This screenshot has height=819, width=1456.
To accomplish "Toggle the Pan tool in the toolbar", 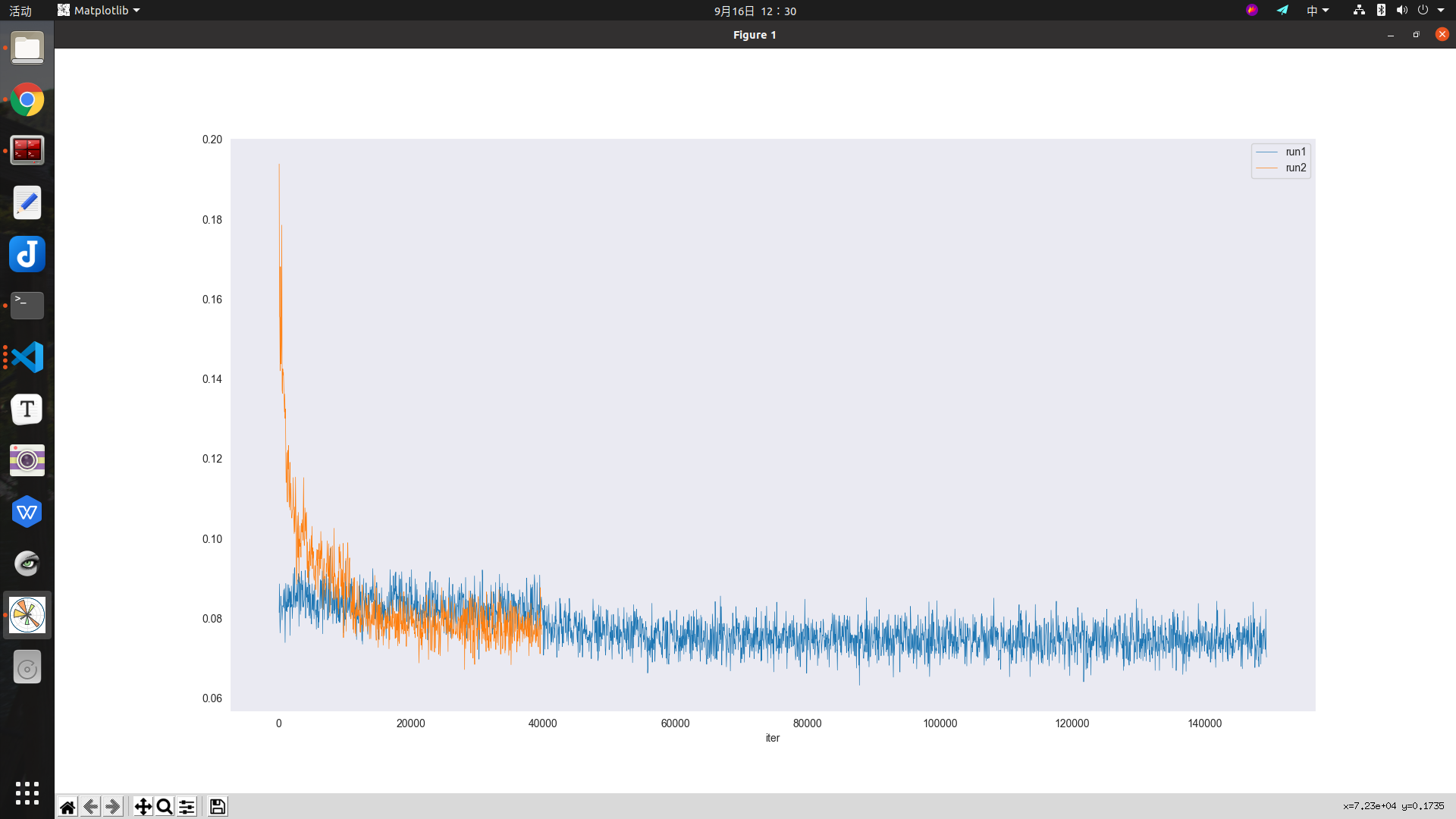I will (x=142, y=806).
